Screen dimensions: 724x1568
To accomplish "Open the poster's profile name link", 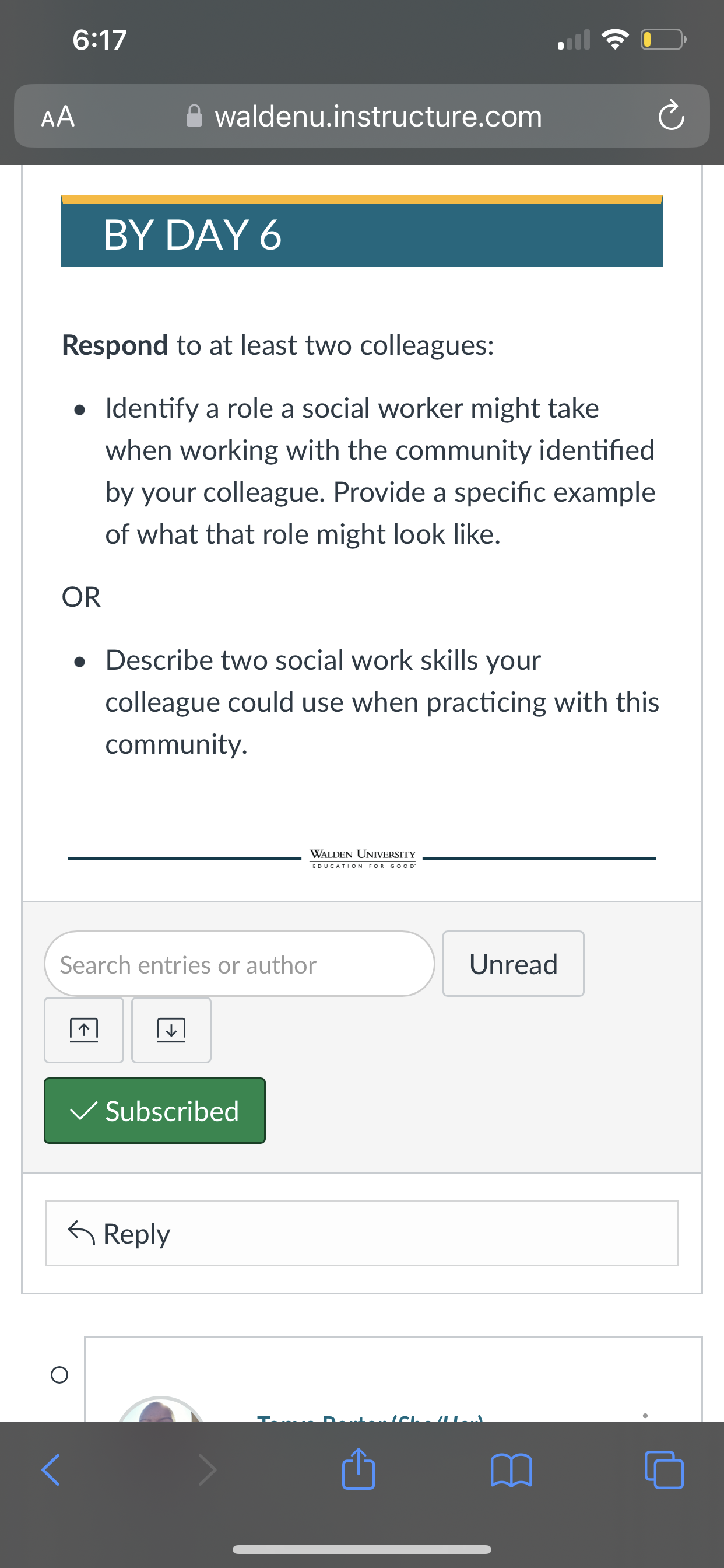I will tap(370, 1418).
